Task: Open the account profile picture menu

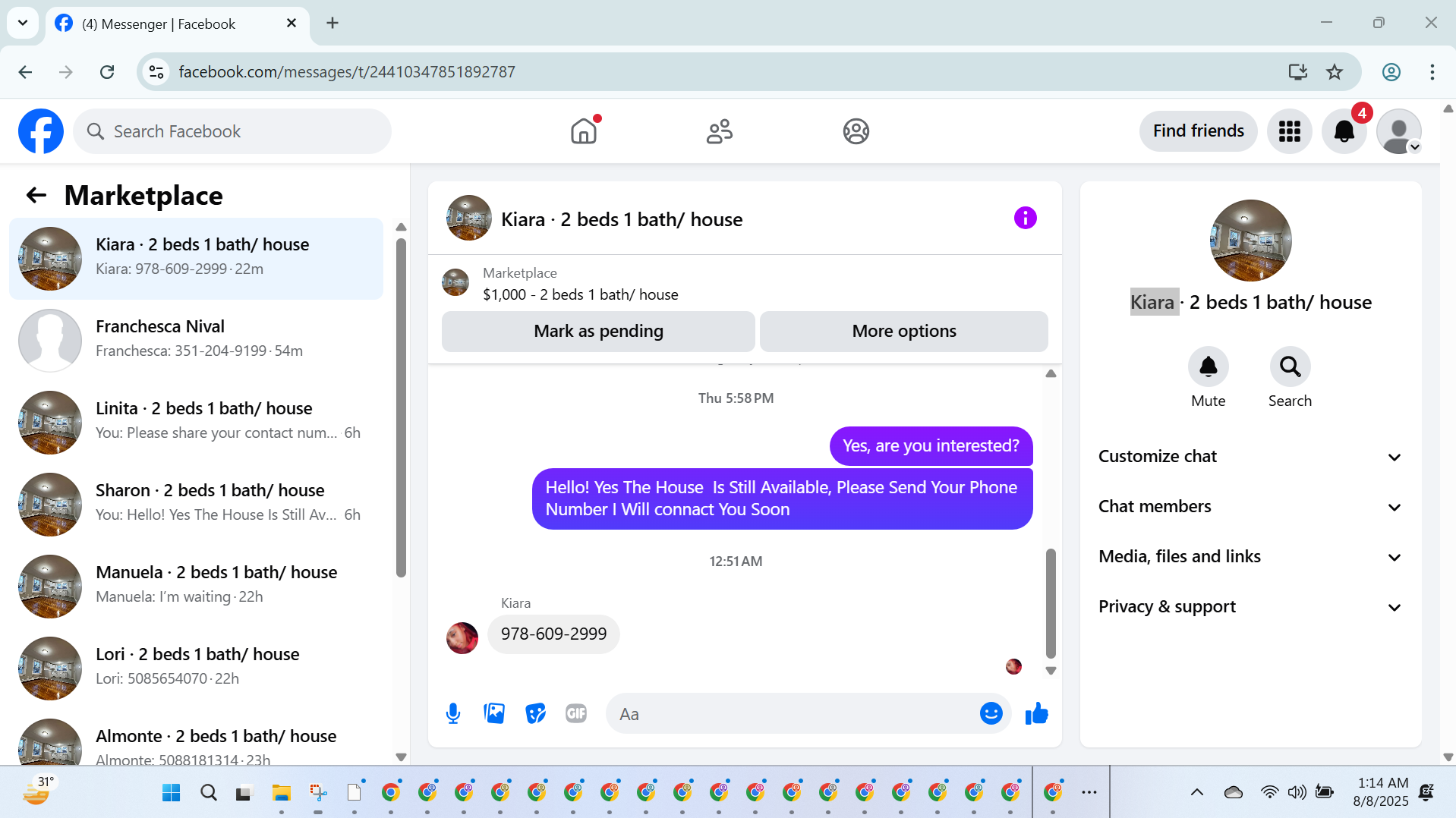Action: coord(1398,131)
